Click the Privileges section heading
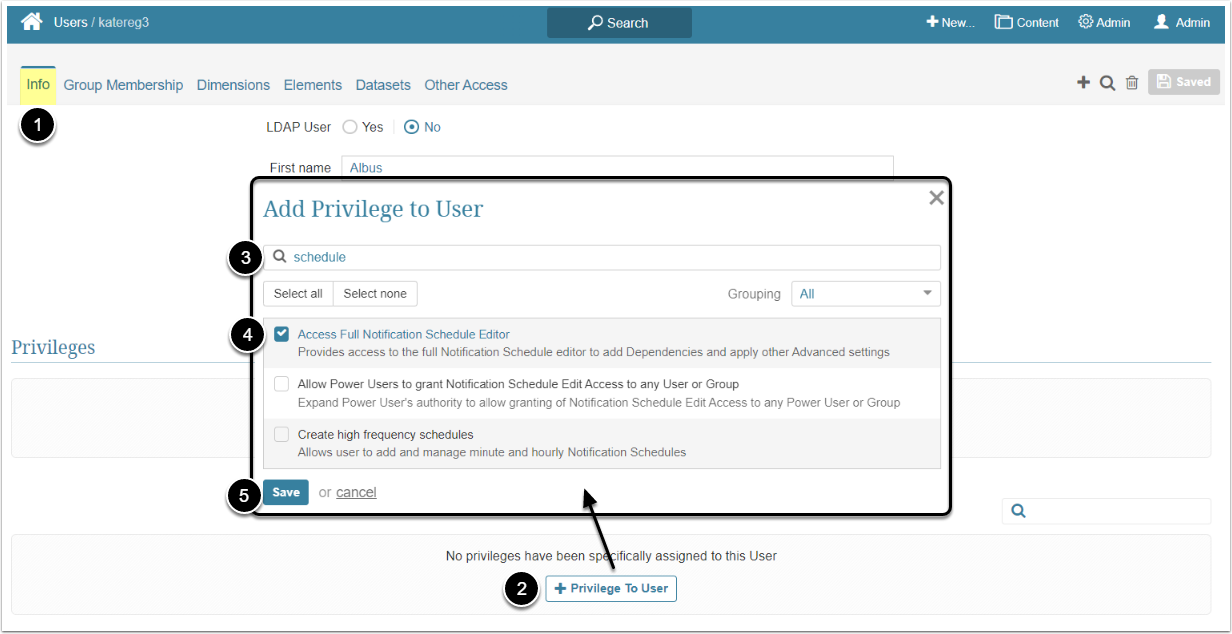Screen dimensions: 1232x634 (x=53, y=347)
